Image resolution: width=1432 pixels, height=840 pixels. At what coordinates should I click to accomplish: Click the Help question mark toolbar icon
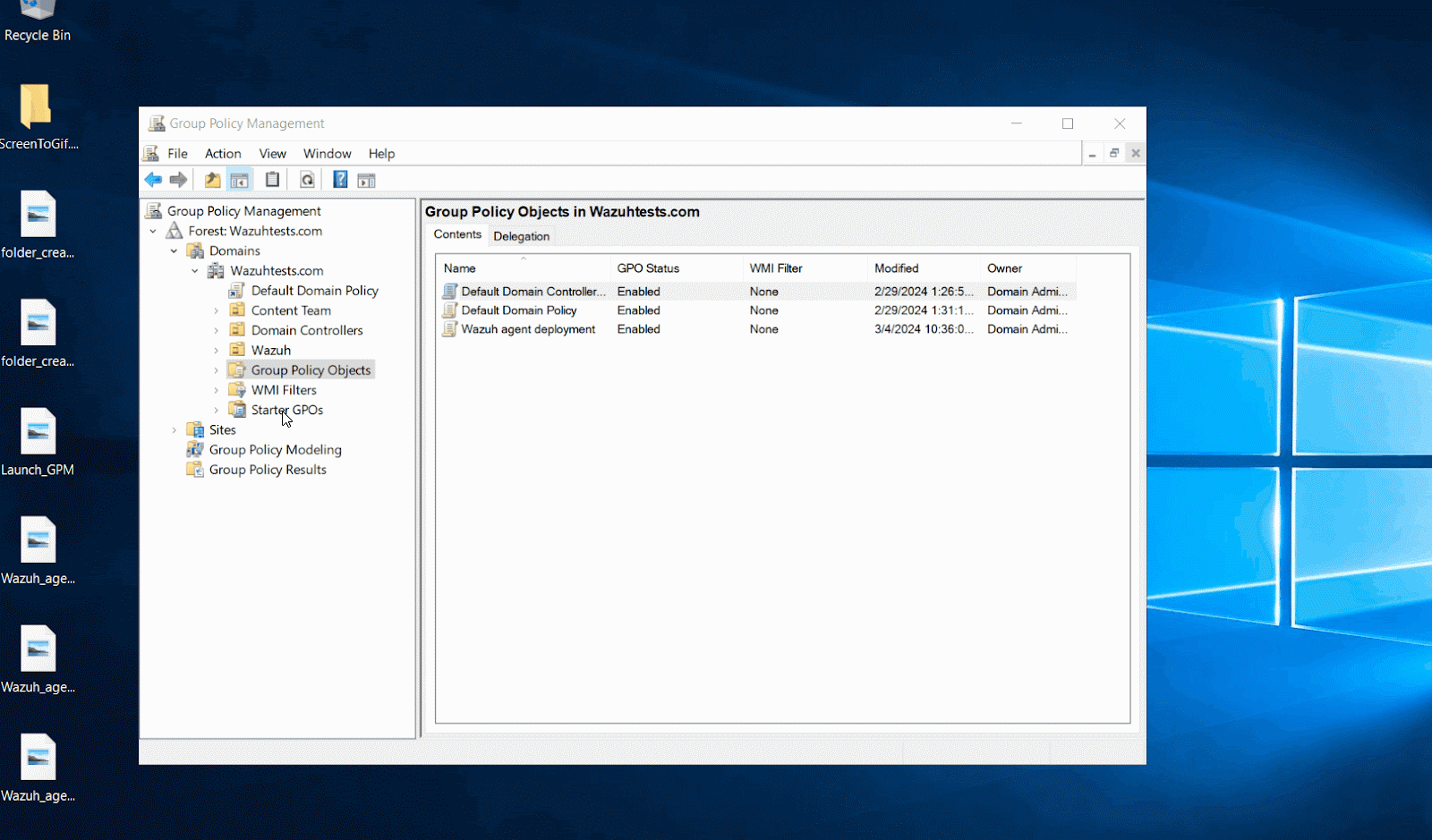pos(340,179)
